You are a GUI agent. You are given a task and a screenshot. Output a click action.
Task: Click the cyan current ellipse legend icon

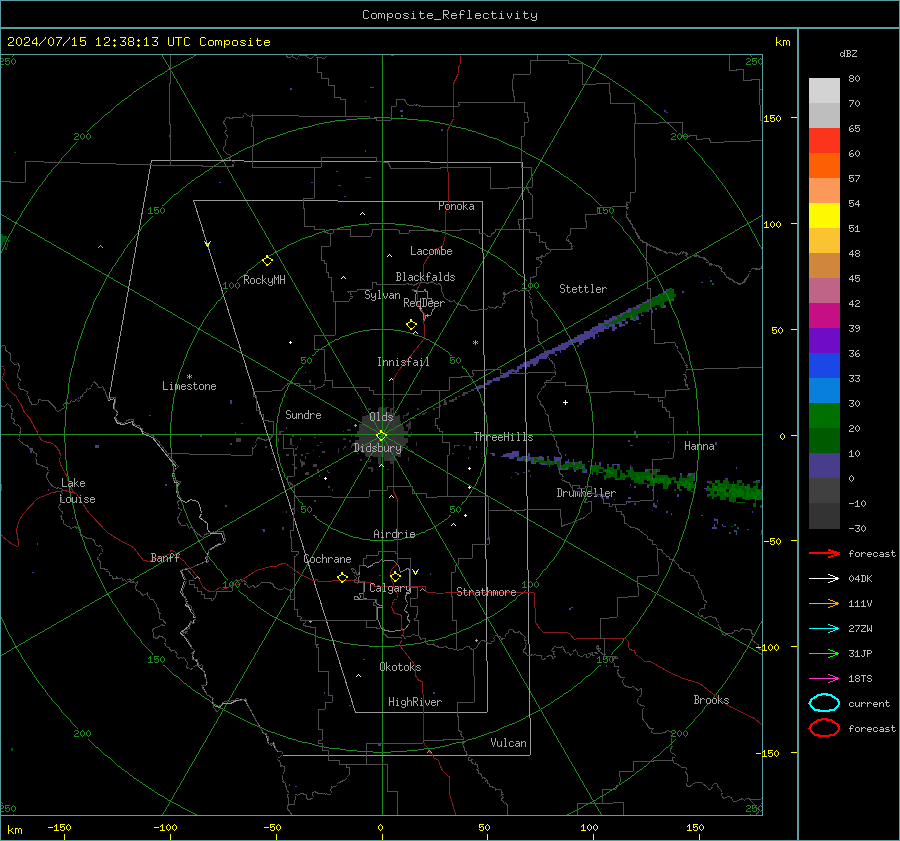[x=824, y=703]
